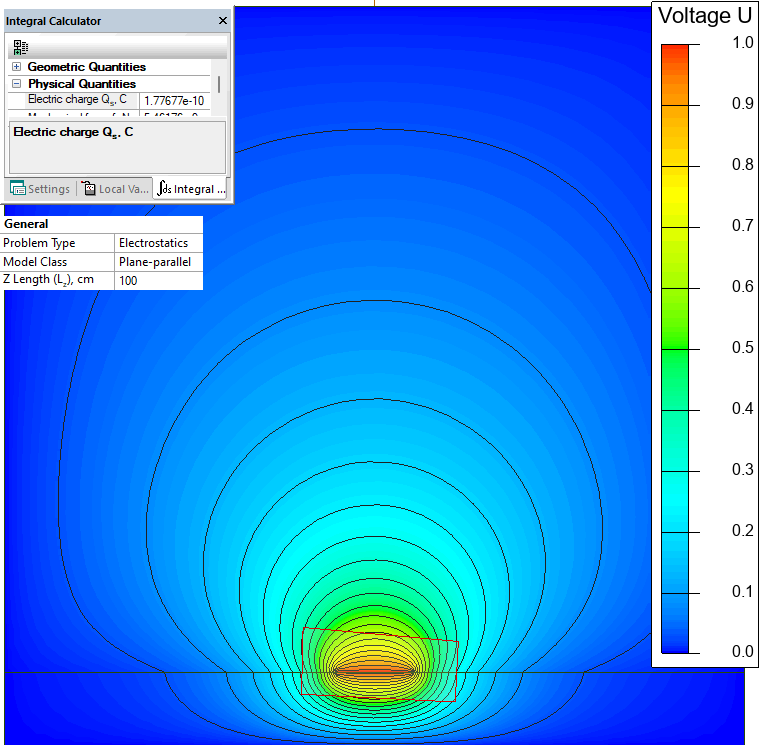This screenshot has width=759, height=745.
Task: Click the Settings tab icon
Action: click(17, 188)
